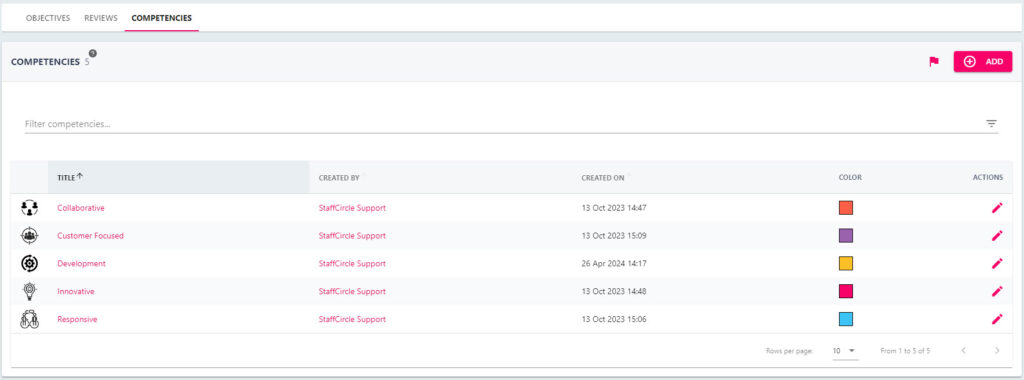Open the Development competency link

(82, 264)
